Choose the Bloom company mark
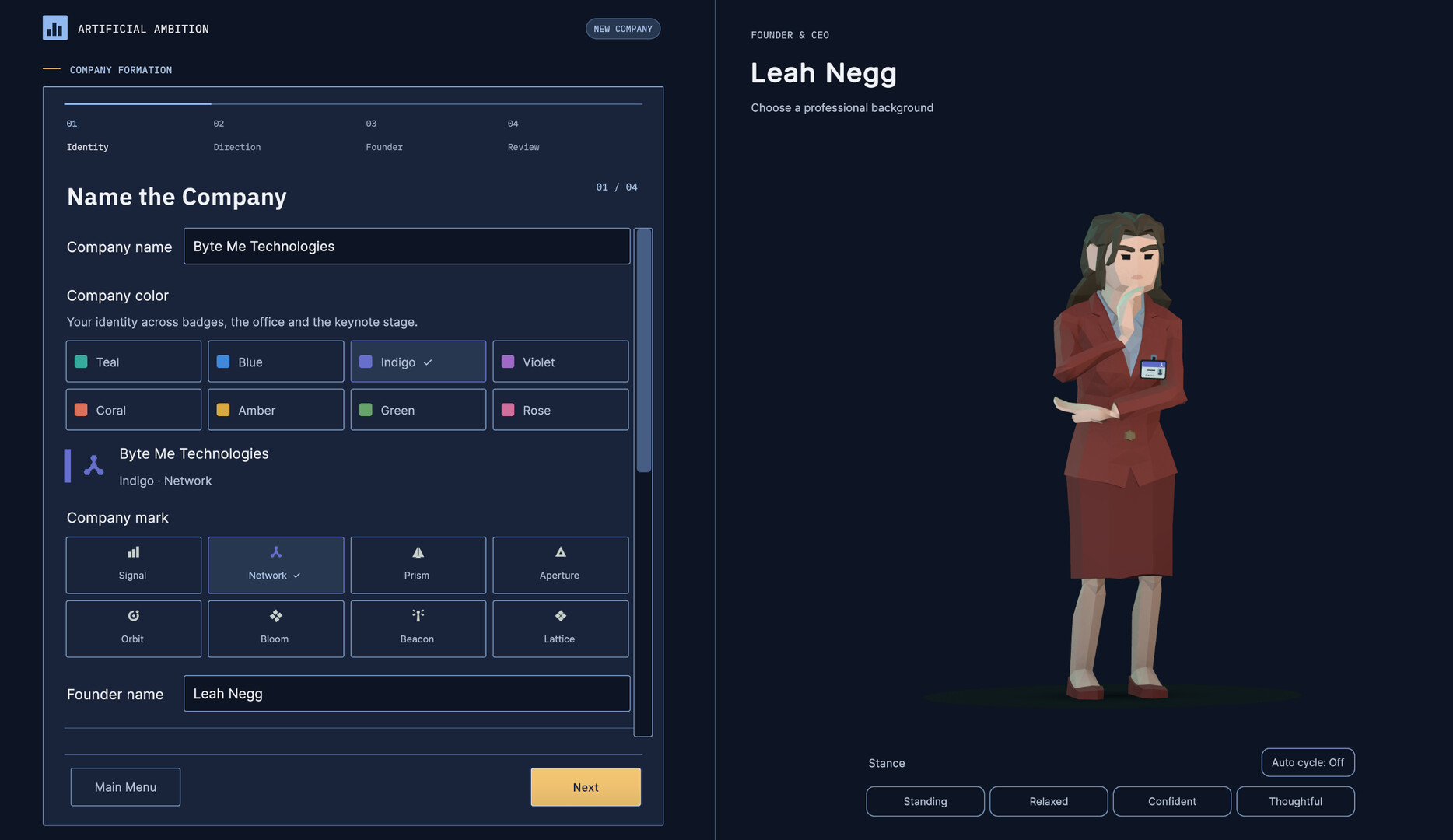Viewport: 1453px width, 840px height. (x=276, y=628)
